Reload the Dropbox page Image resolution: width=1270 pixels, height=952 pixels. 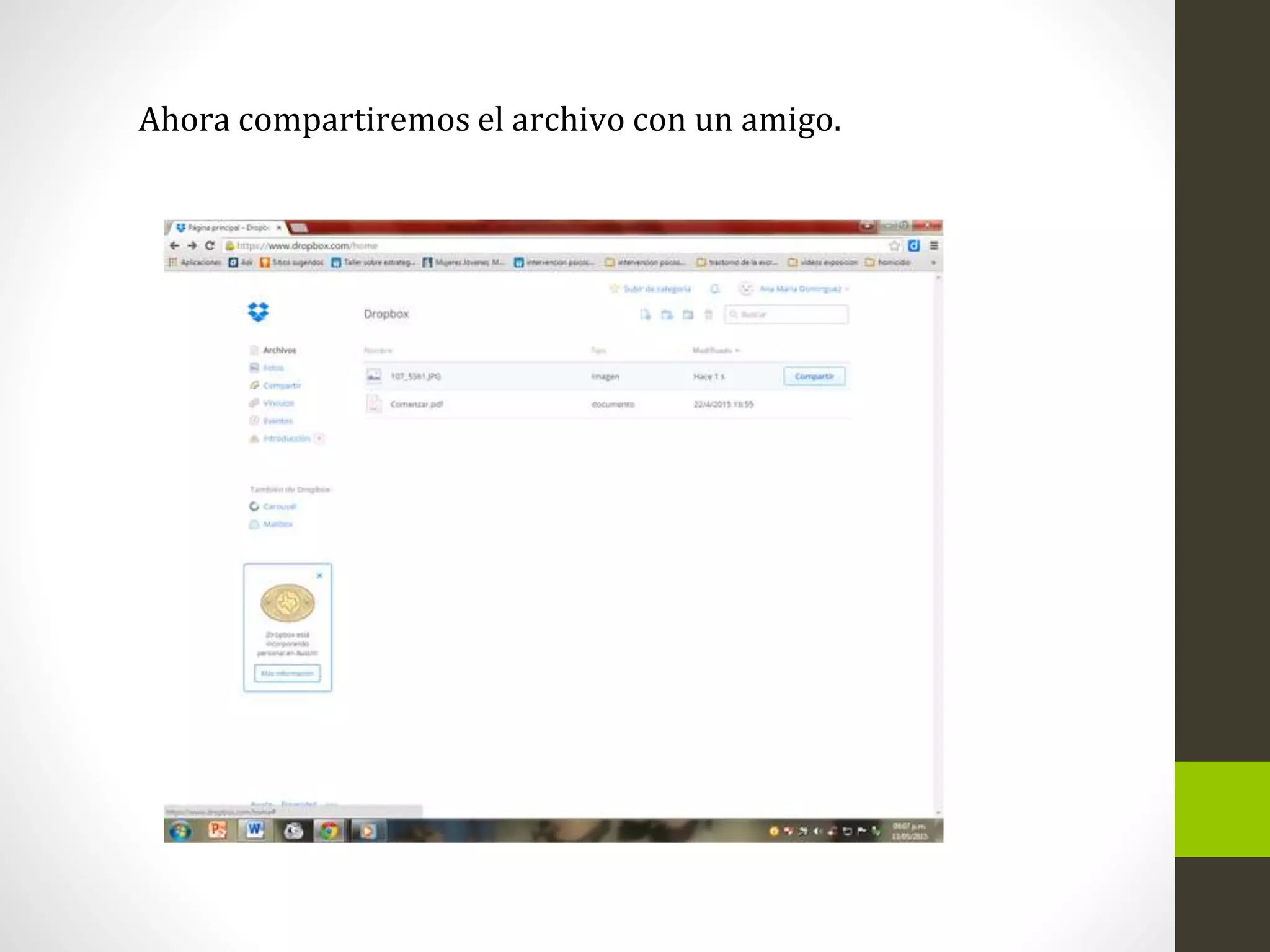(x=210, y=245)
